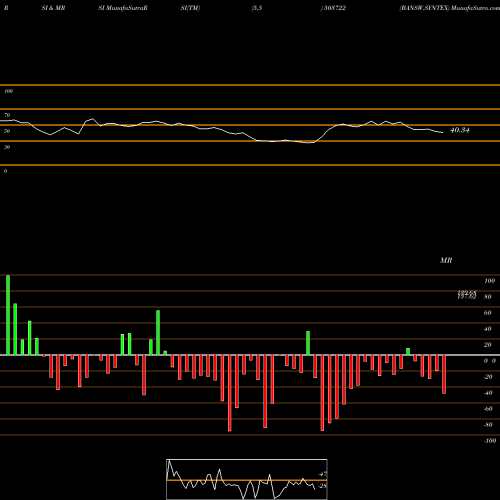500x500 pixels.
Task: Click the (BANSW.SYNTEX) MunafaSutra.com header text
Action: (x=449, y=8)
